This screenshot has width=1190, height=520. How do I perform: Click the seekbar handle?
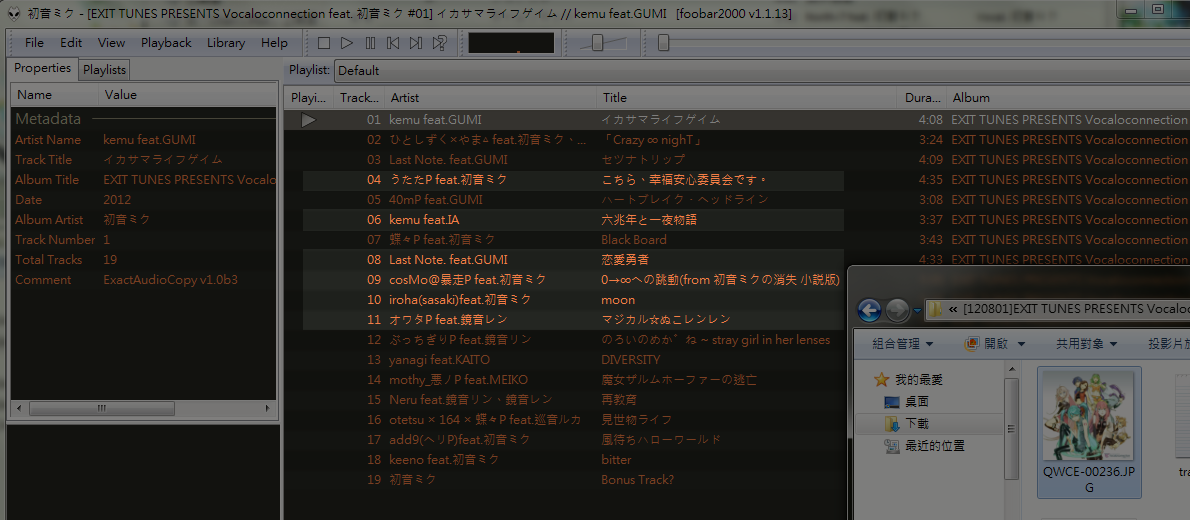[663, 43]
